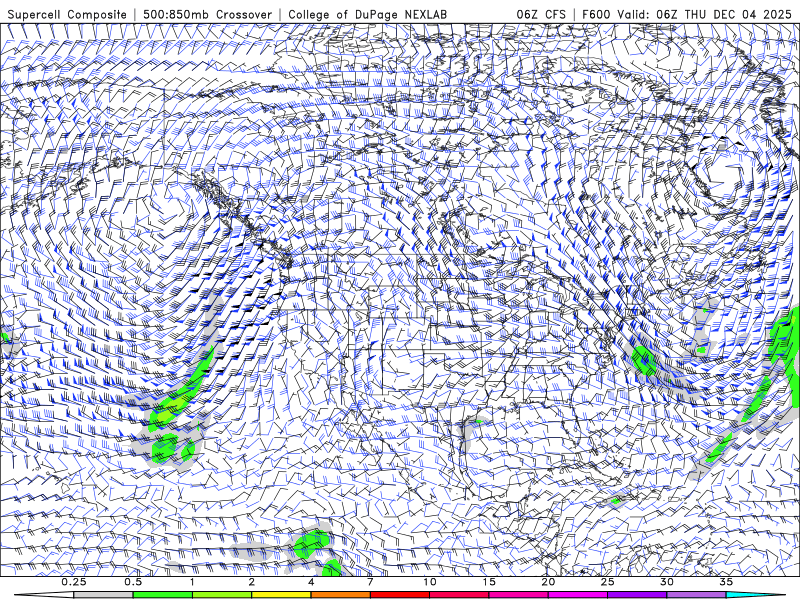Image resolution: width=800 pixels, height=600 pixels.
Task: Click the '30' legend value
Action: [x=667, y=582]
